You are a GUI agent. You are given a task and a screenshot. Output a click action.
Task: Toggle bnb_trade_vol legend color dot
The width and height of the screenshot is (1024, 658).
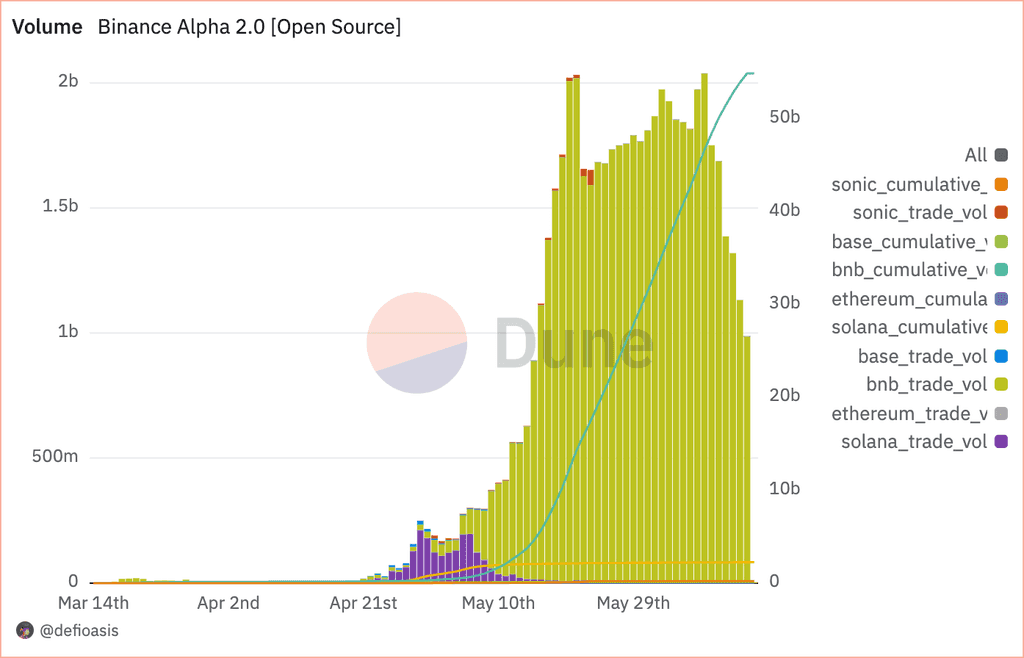click(x=1000, y=384)
